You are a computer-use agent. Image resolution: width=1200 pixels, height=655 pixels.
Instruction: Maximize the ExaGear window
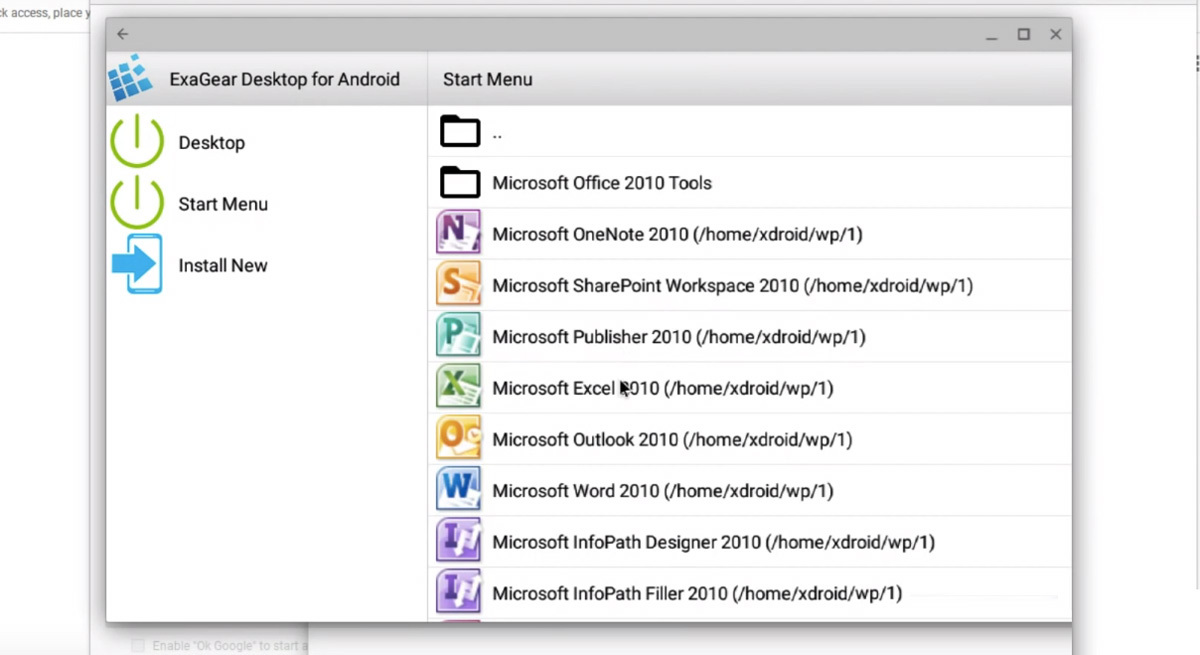coord(1023,34)
